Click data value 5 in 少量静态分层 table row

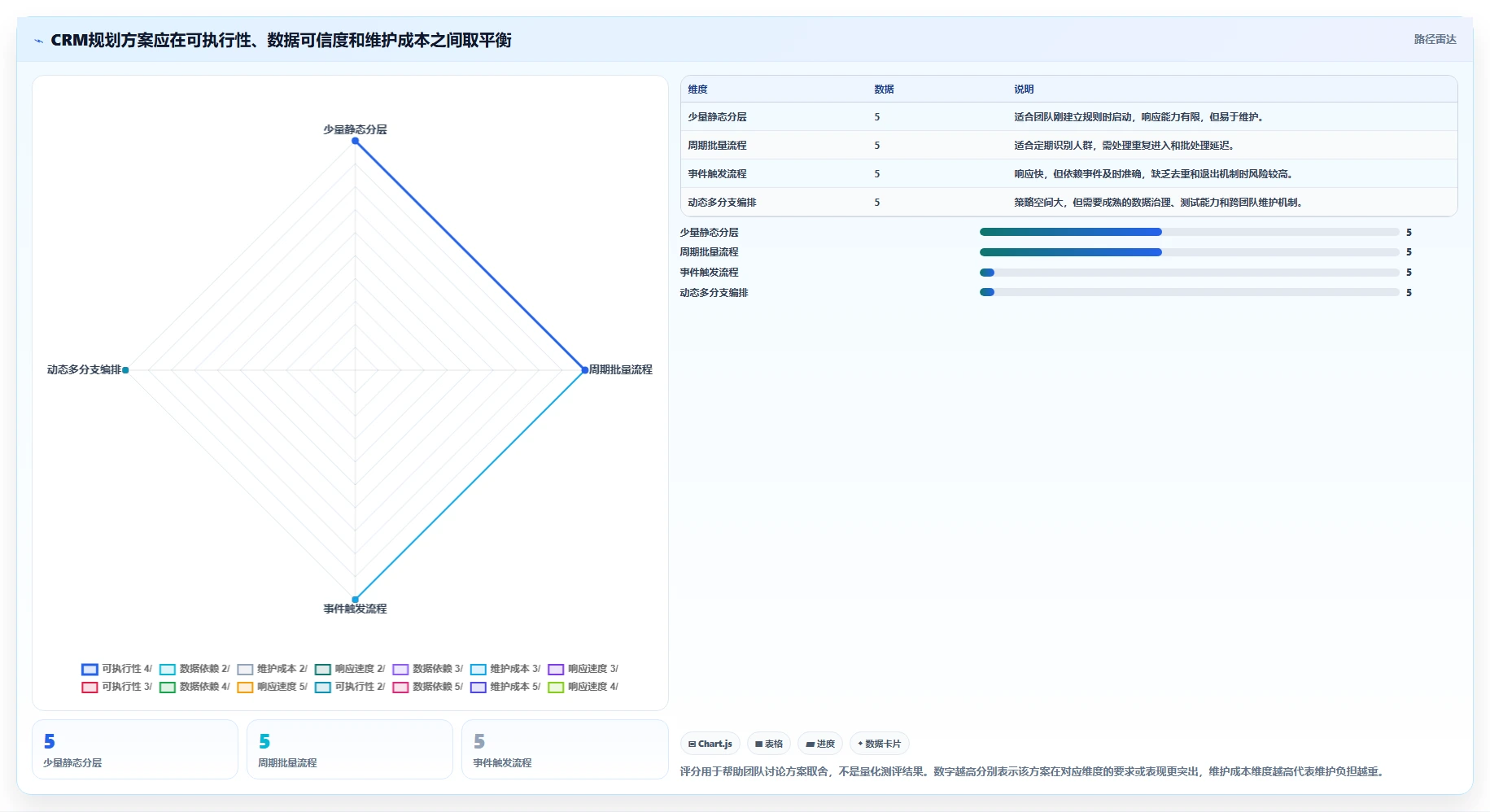tap(877, 117)
